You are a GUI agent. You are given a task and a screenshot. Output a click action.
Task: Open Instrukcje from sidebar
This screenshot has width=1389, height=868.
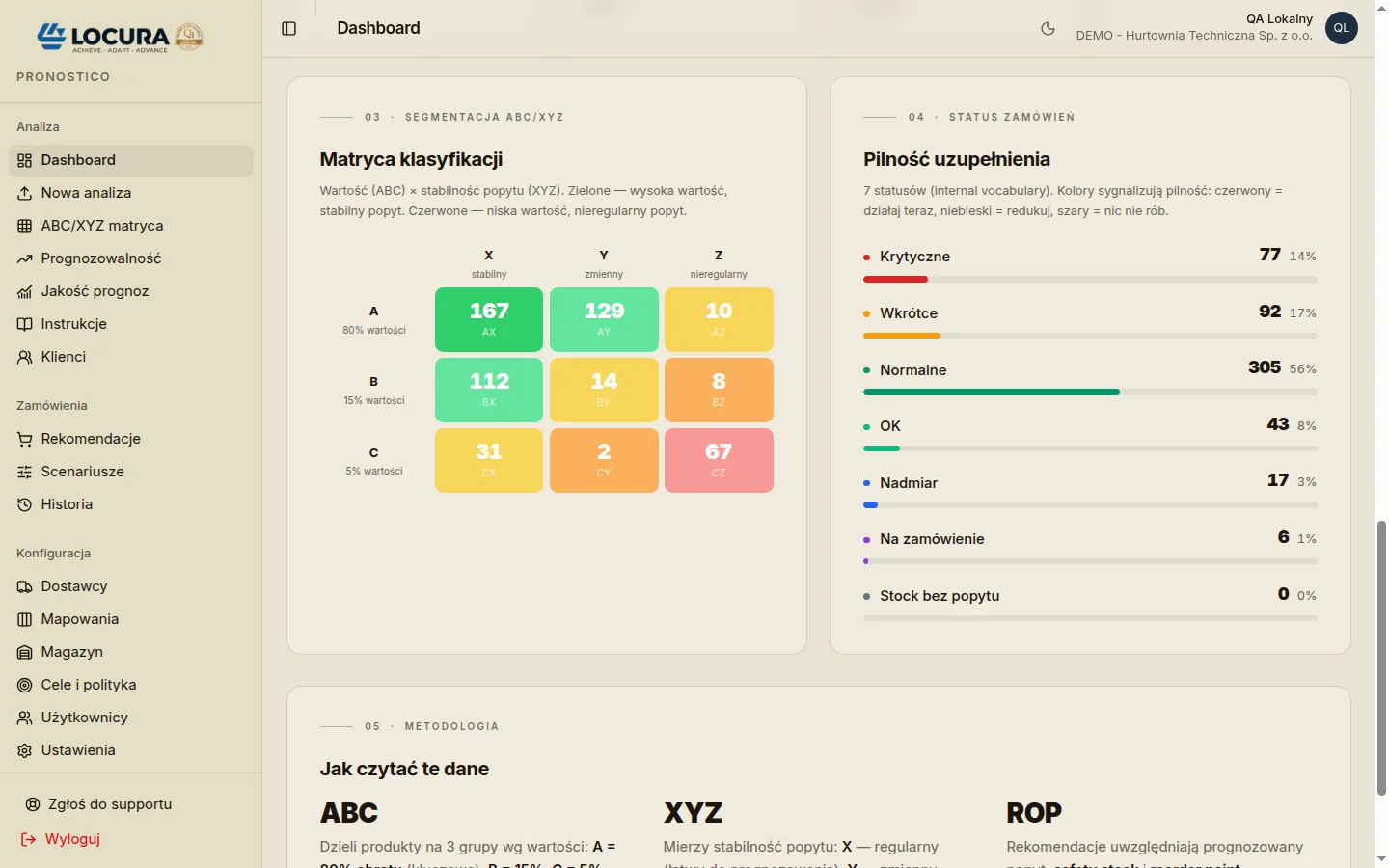tap(131, 324)
